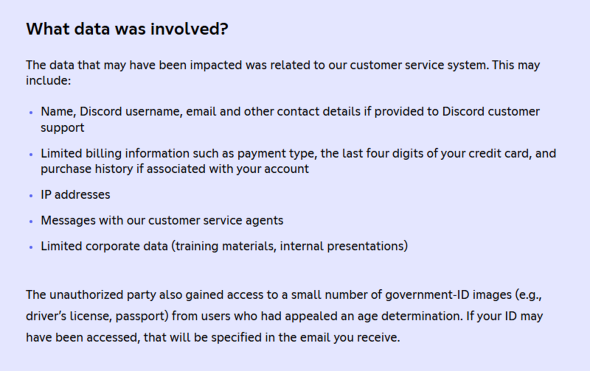Image resolution: width=590 pixels, height=371 pixels.
Task: Click the 'Limited corporate data' list item
Action: [x=224, y=246]
